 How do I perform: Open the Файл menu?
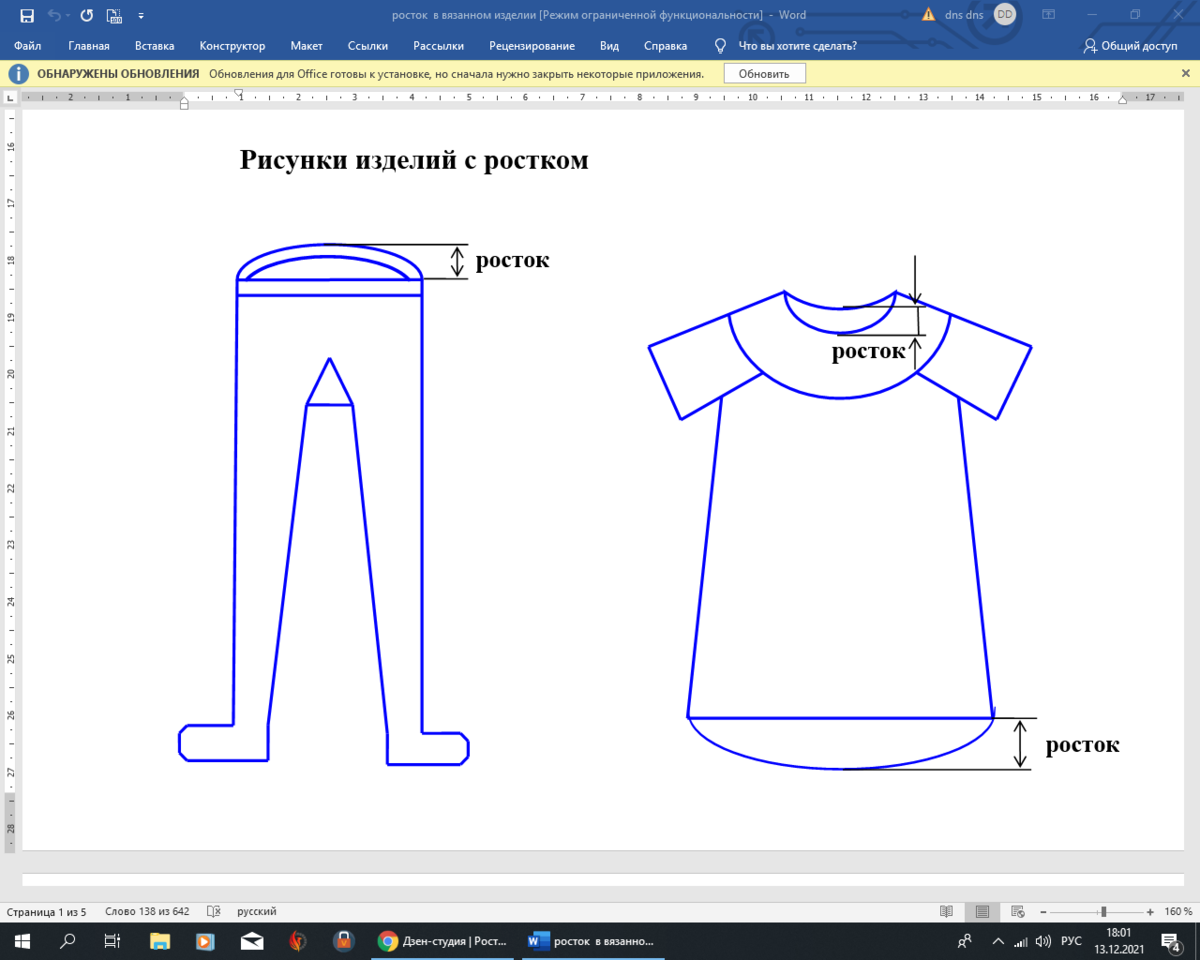(x=28, y=46)
